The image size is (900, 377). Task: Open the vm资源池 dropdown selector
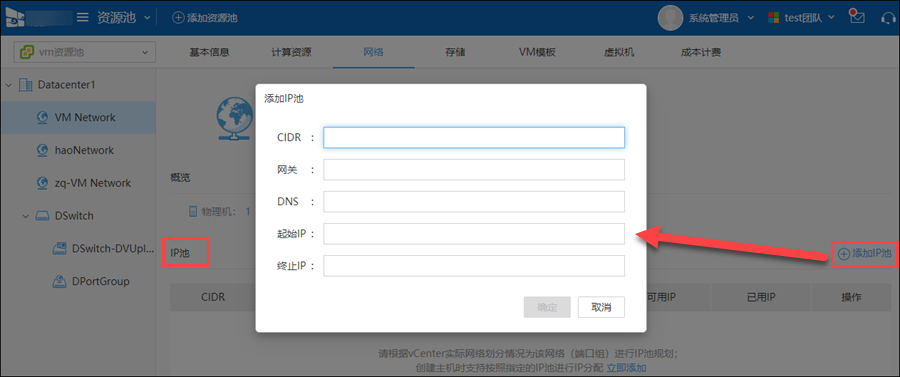point(84,53)
